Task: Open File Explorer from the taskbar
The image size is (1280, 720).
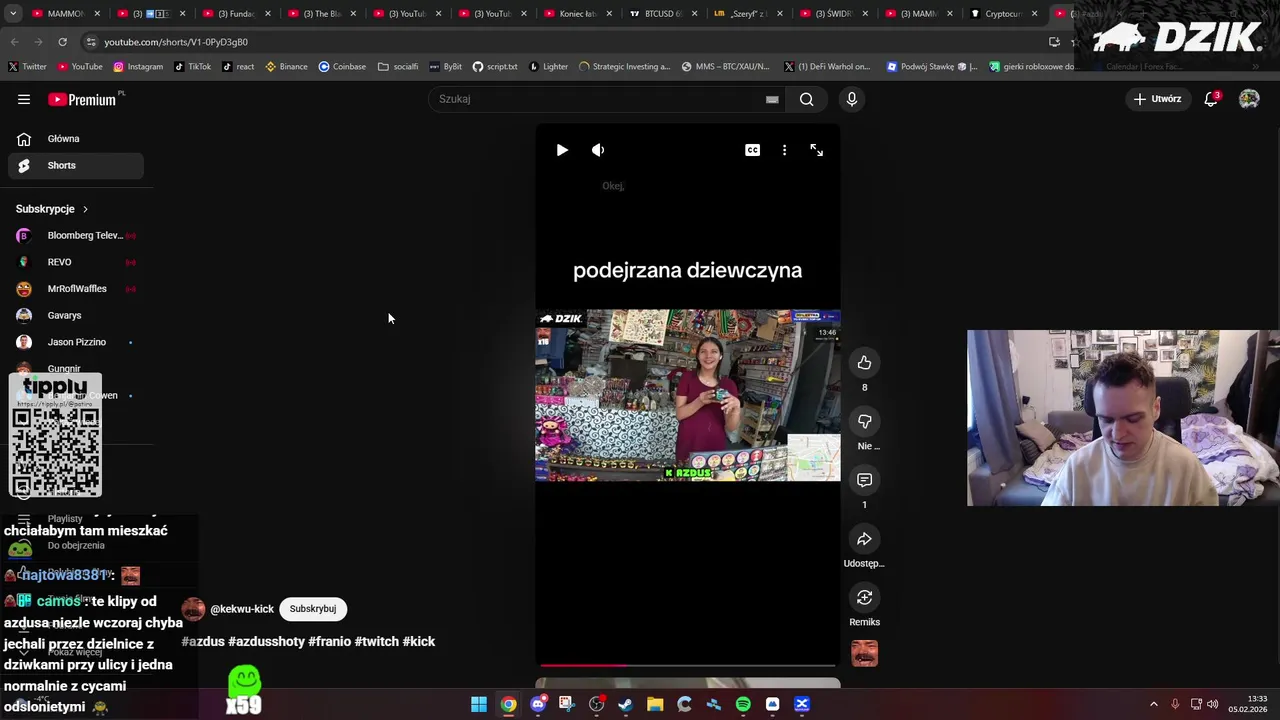Action: coord(655,705)
